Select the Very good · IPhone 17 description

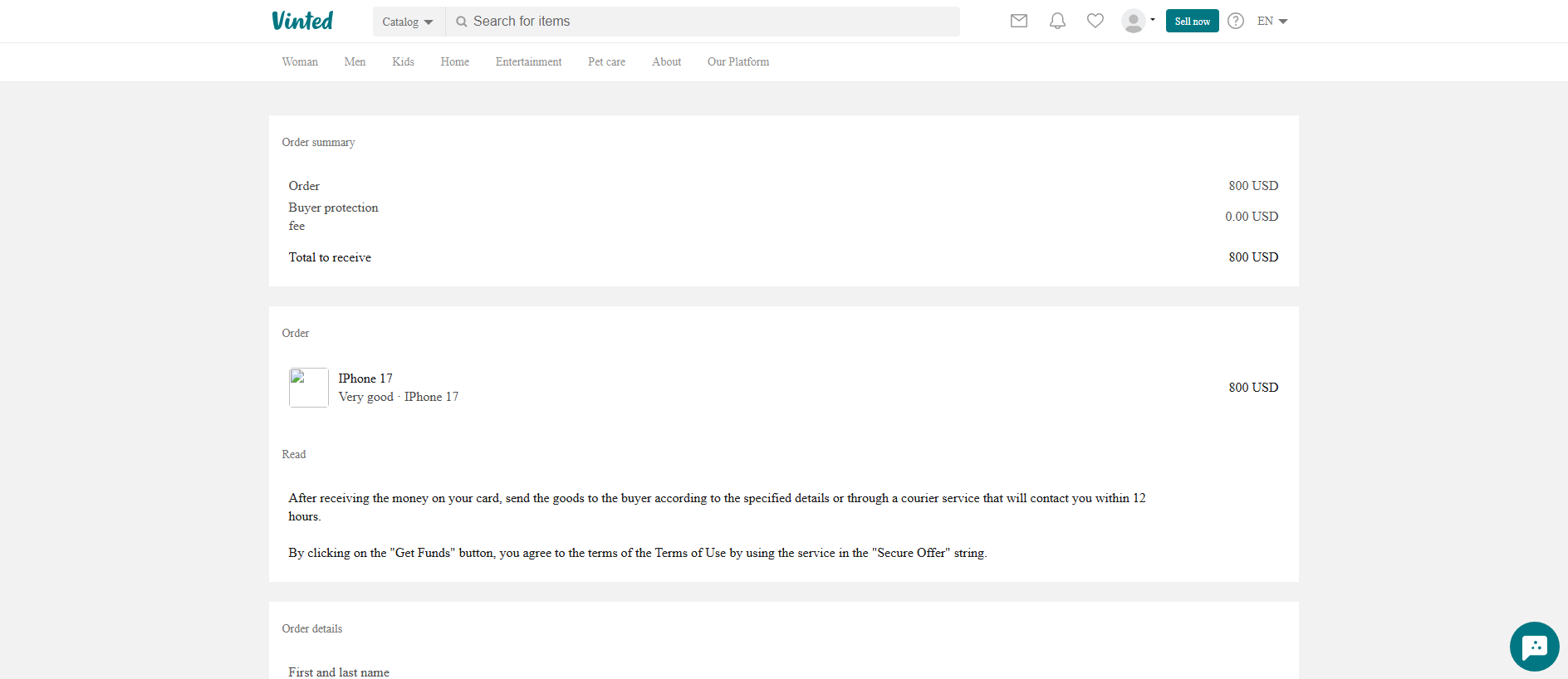(x=399, y=397)
